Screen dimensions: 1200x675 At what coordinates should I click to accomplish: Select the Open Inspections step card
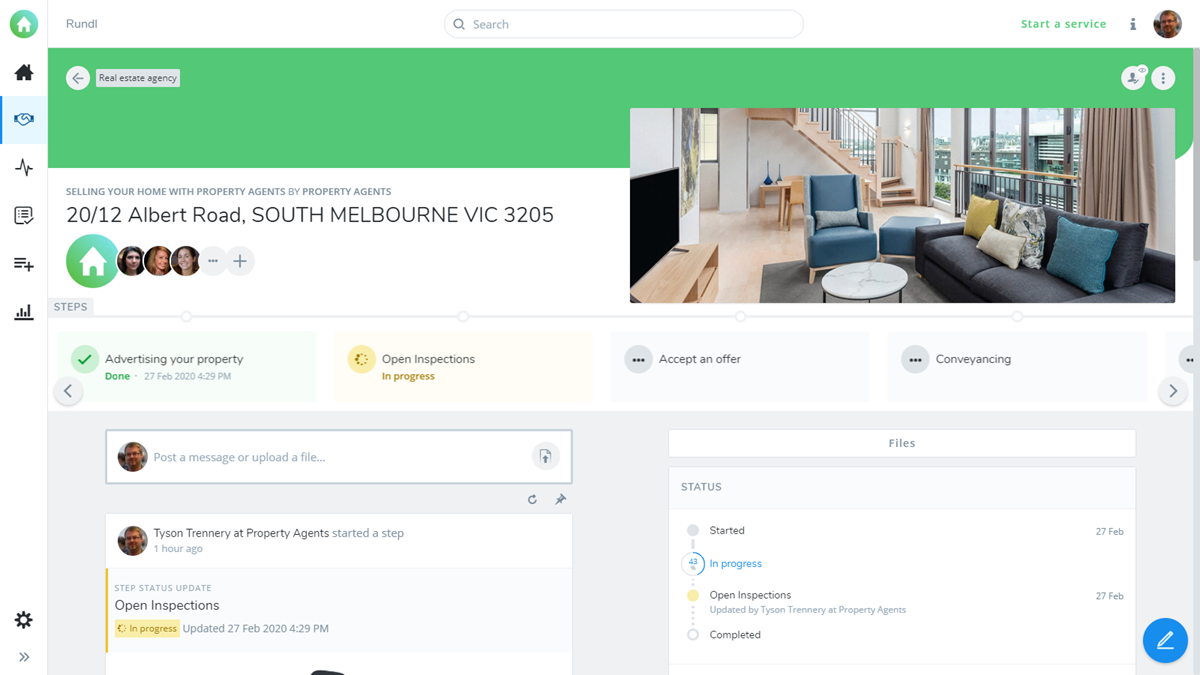click(463, 367)
